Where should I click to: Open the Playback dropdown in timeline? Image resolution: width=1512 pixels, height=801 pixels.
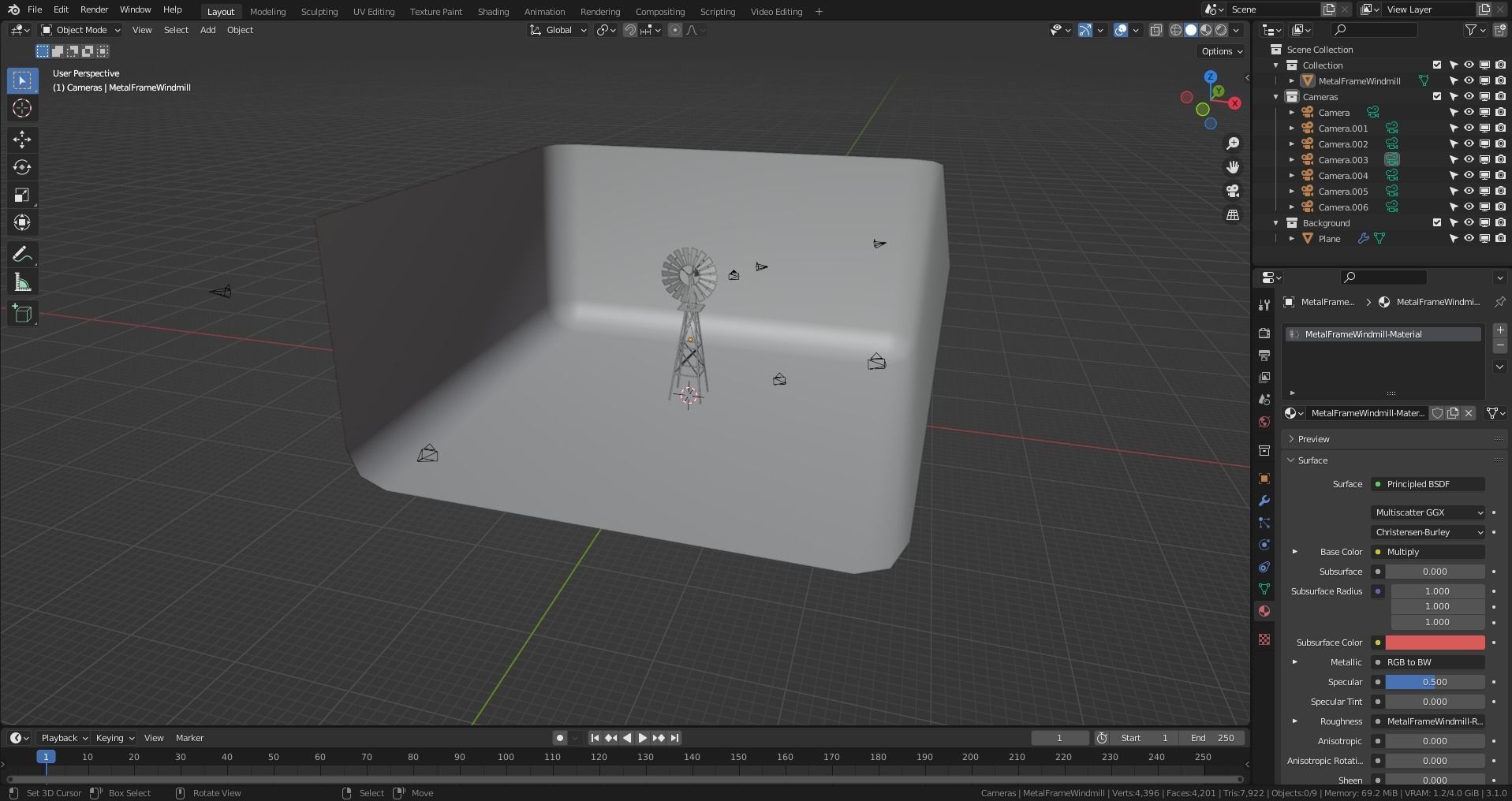coord(63,738)
